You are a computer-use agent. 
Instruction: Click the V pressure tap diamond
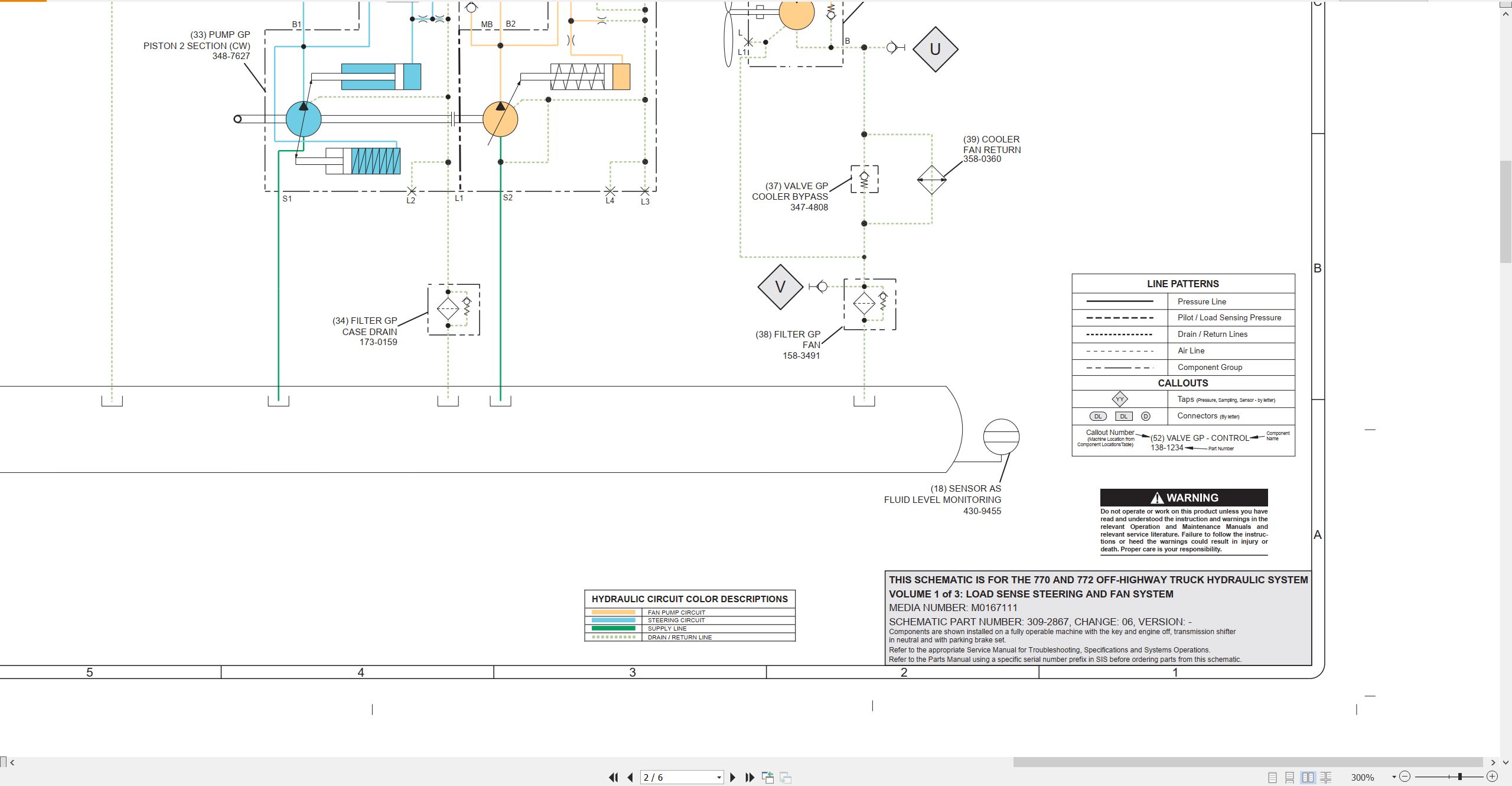[x=780, y=287]
